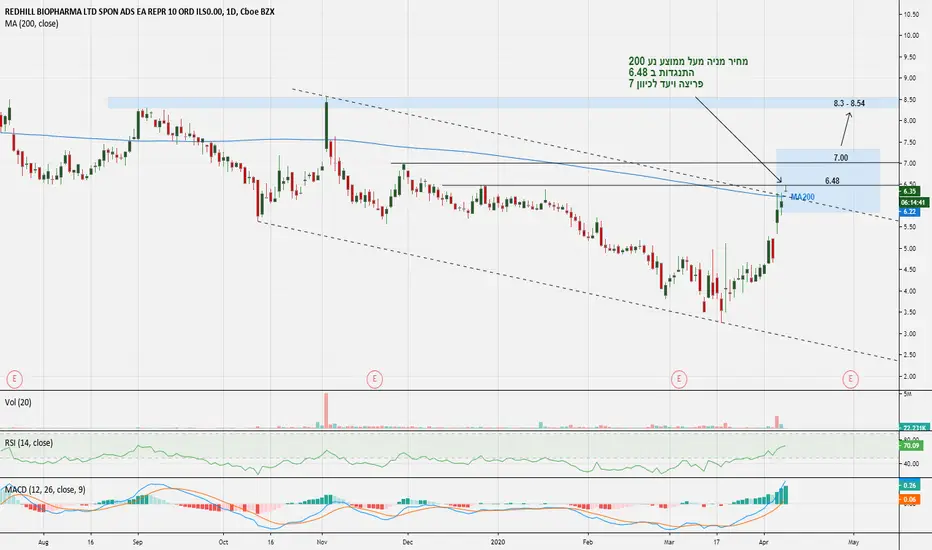932x550 pixels.
Task: Select the '8.3 - 8.54' resistance zone label
Action: pyautogui.click(x=849, y=103)
